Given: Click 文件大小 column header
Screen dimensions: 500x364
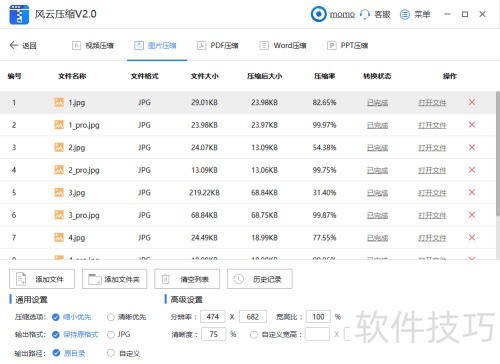Looking at the screenshot, I should [205, 76].
